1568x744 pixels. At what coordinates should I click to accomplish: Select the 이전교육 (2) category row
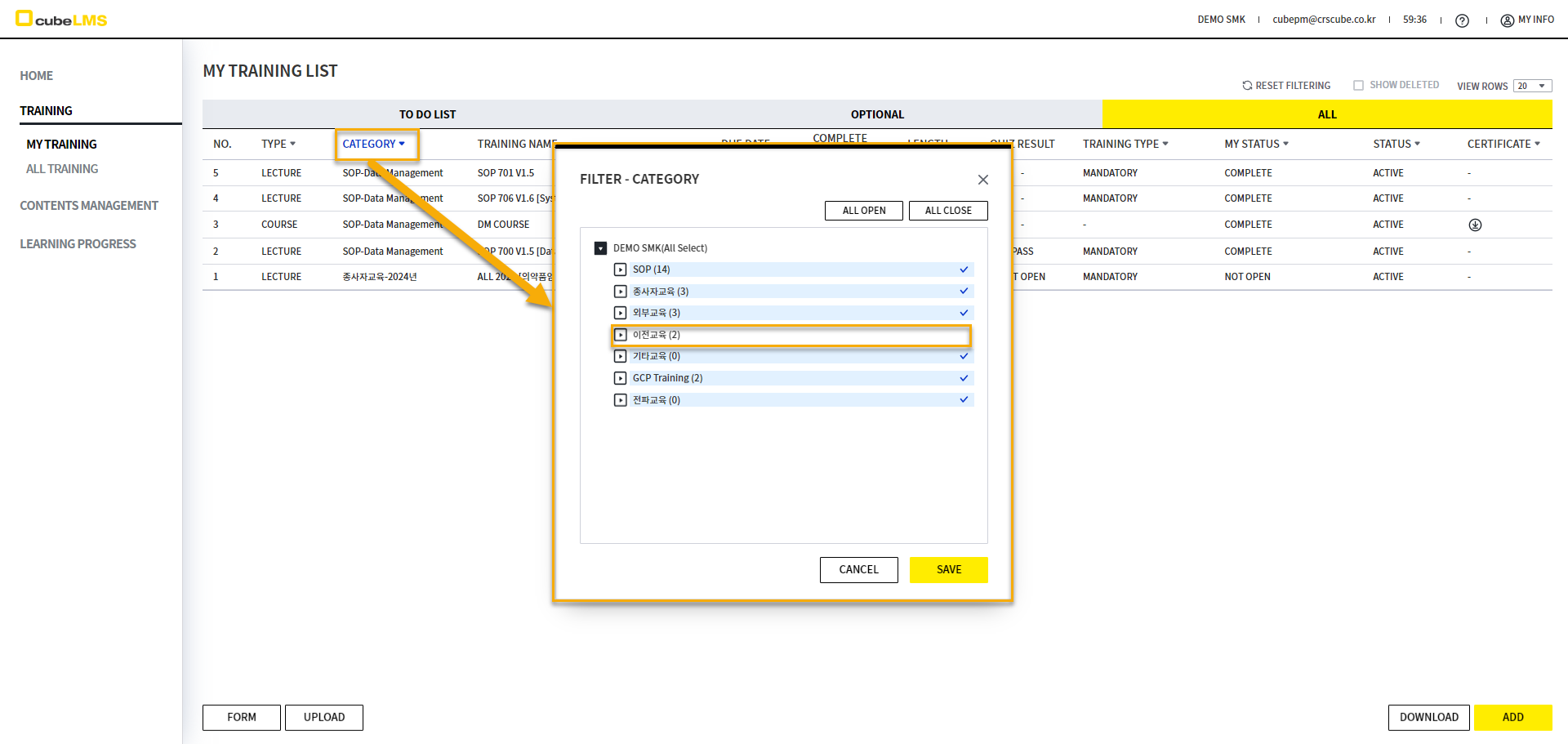tap(791, 335)
